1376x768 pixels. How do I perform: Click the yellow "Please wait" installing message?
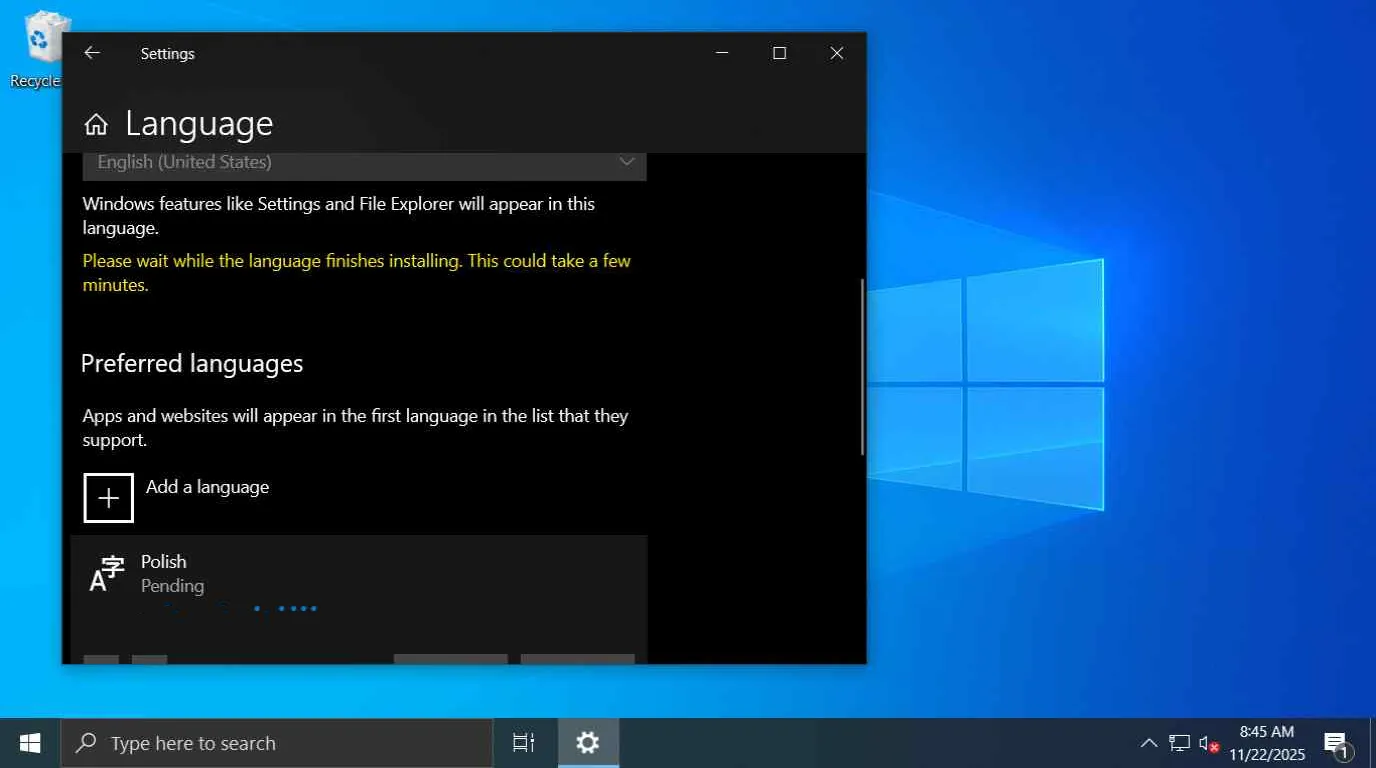357,273
